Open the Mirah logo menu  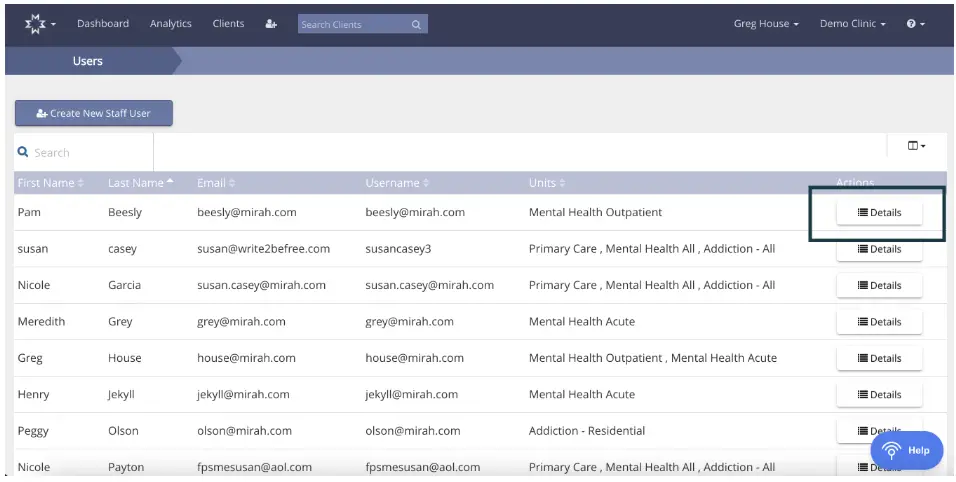coord(40,24)
